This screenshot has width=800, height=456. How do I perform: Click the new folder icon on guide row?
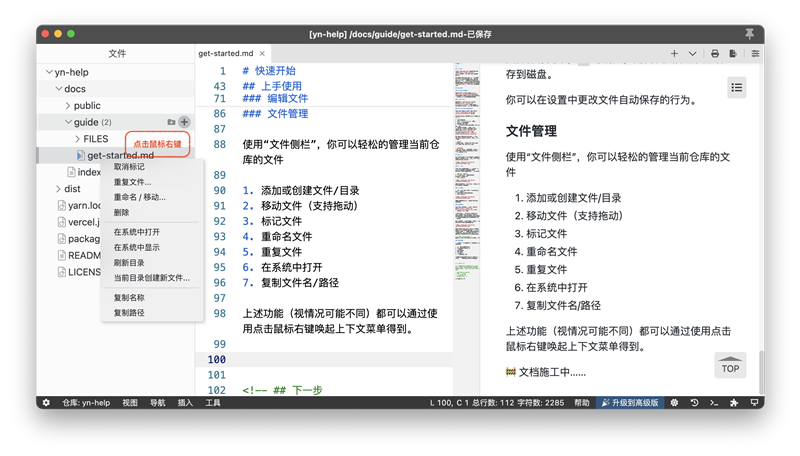[171, 122]
